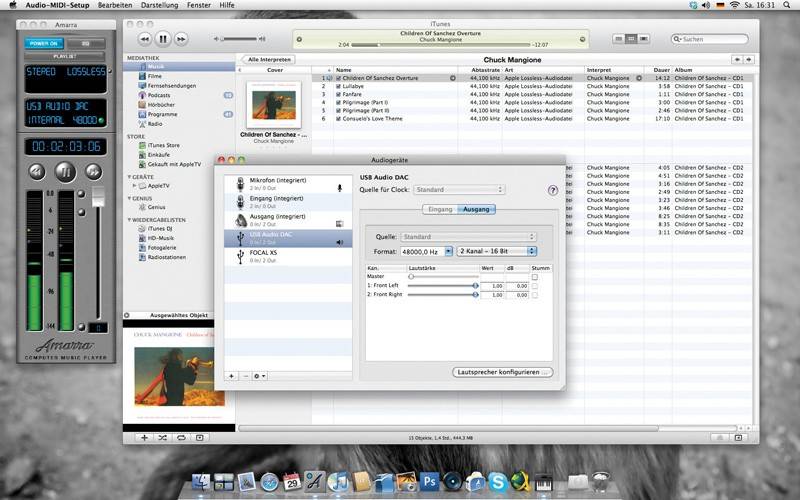Image resolution: width=800 pixels, height=500 pixels.
Task: Skip to previous track in Amarra player
Action: tap(37, 172)
